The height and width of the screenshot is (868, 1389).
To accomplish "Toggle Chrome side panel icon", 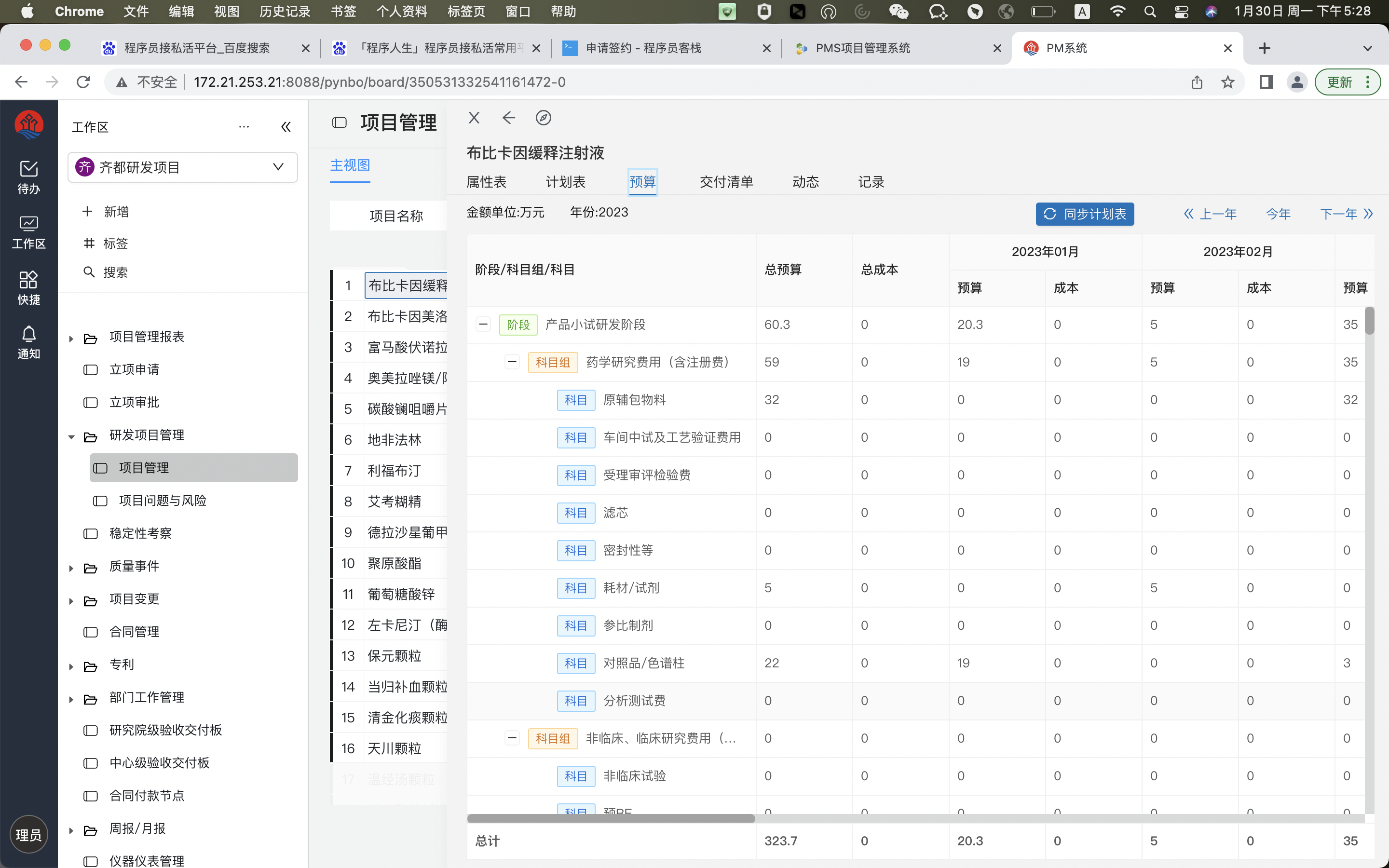I will pyautogui.click(x=1266, y=82).
